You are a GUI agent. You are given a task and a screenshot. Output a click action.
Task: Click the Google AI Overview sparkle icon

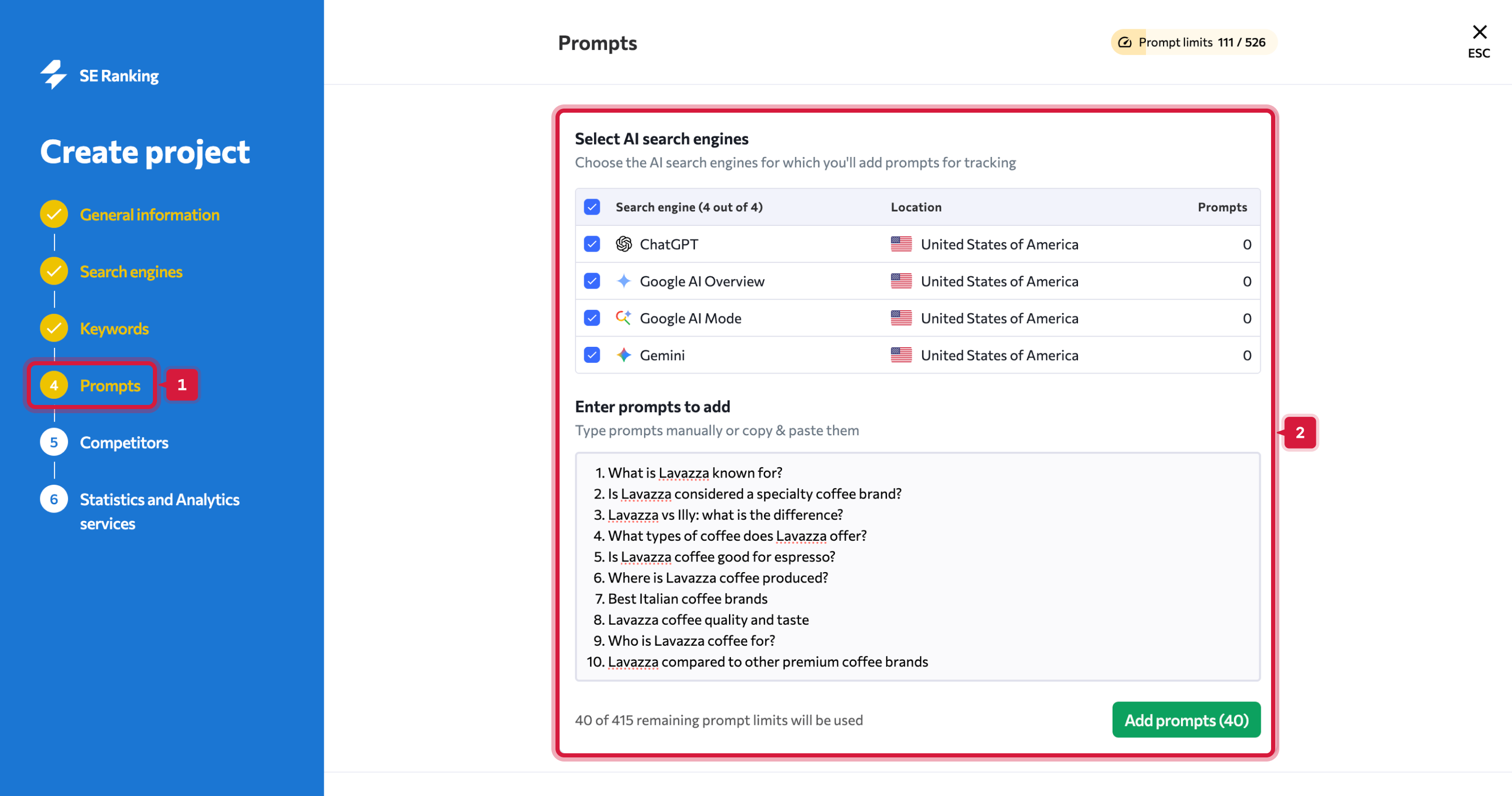pyautogui.click(x=623, y=281)
